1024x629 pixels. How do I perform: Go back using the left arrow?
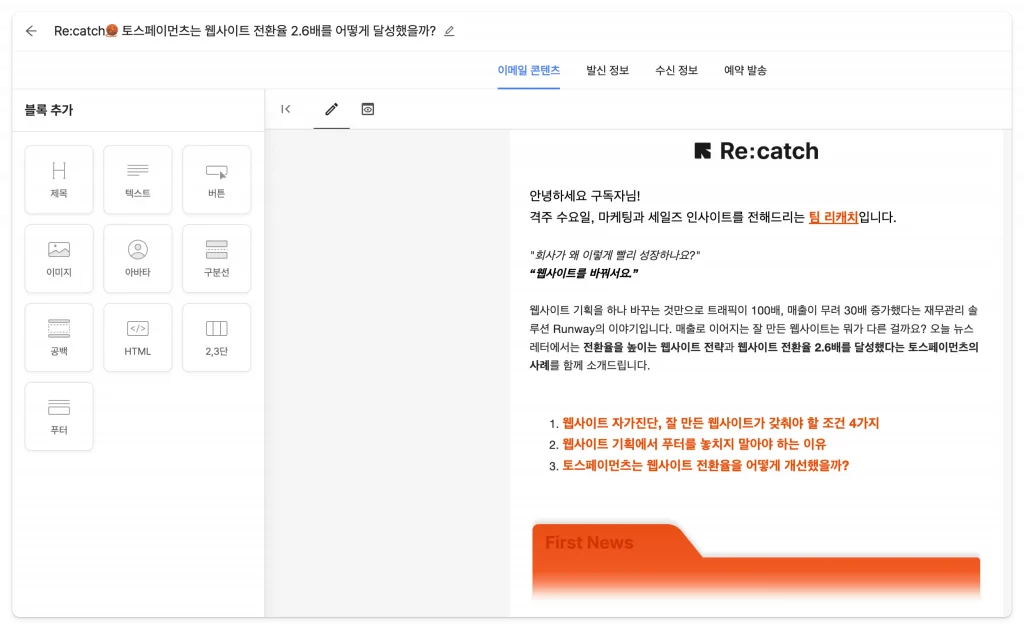pyautogui.click(x=30, y=31)
